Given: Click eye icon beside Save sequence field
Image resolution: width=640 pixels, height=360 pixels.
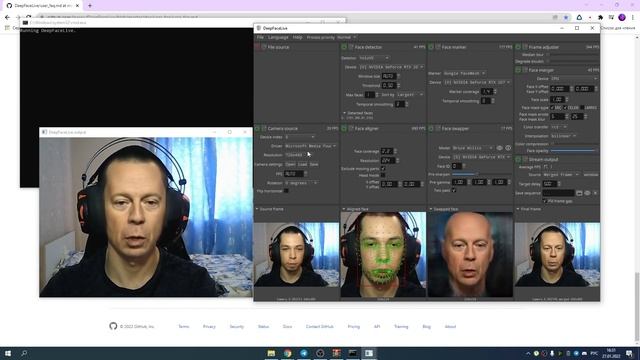Looking at the screenshot, I should (x=587, y=193).
